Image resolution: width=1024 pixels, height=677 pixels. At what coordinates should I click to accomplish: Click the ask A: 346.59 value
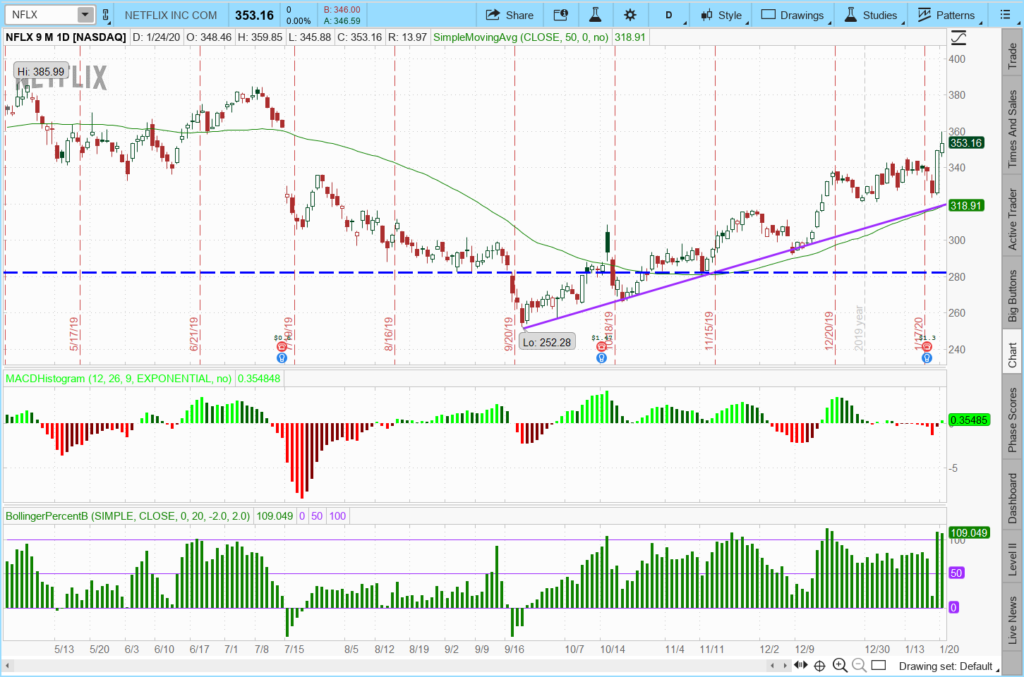342,21
